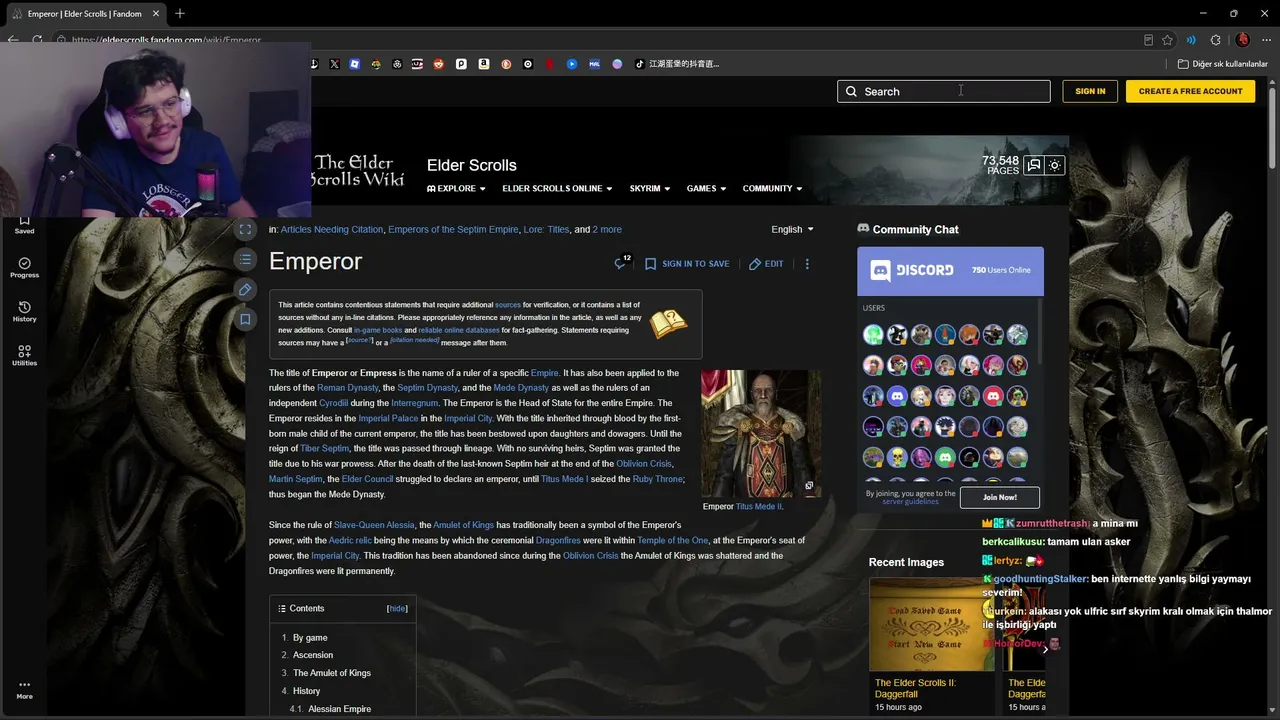Open The Elder Scrolls II: Daggerfall recent image
The width and height of the screenshot is (1280, 720).
(x=932, y=624)
